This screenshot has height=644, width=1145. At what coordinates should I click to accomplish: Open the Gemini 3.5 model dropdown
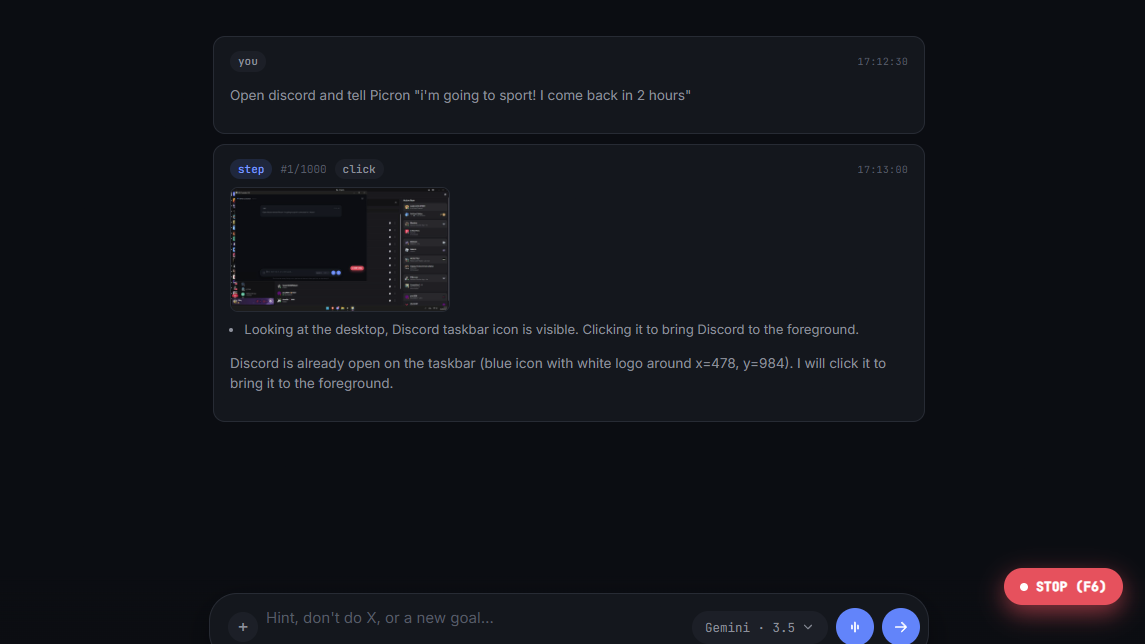(759, 627)
